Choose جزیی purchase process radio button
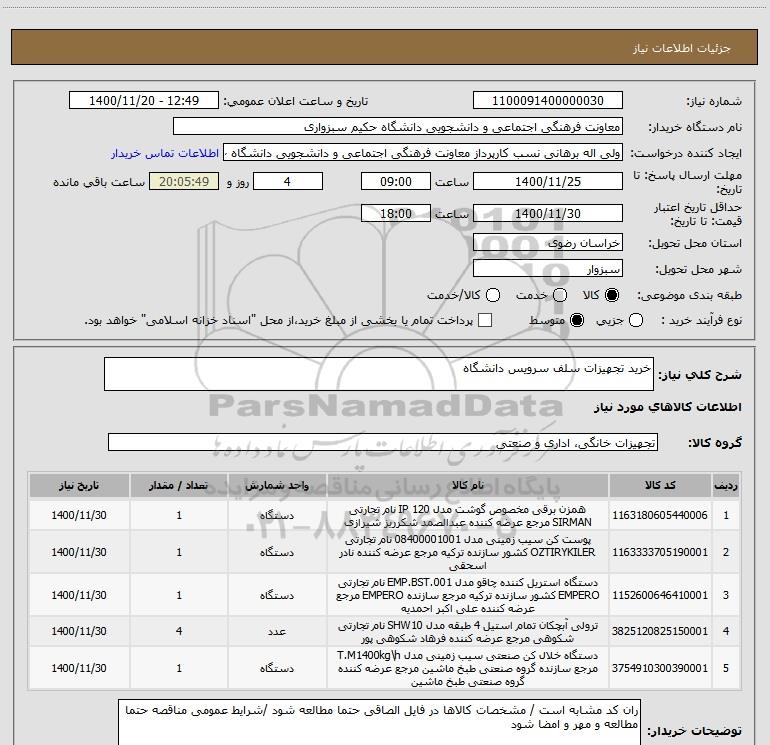 pyautogui.click(x=636, y=320)
